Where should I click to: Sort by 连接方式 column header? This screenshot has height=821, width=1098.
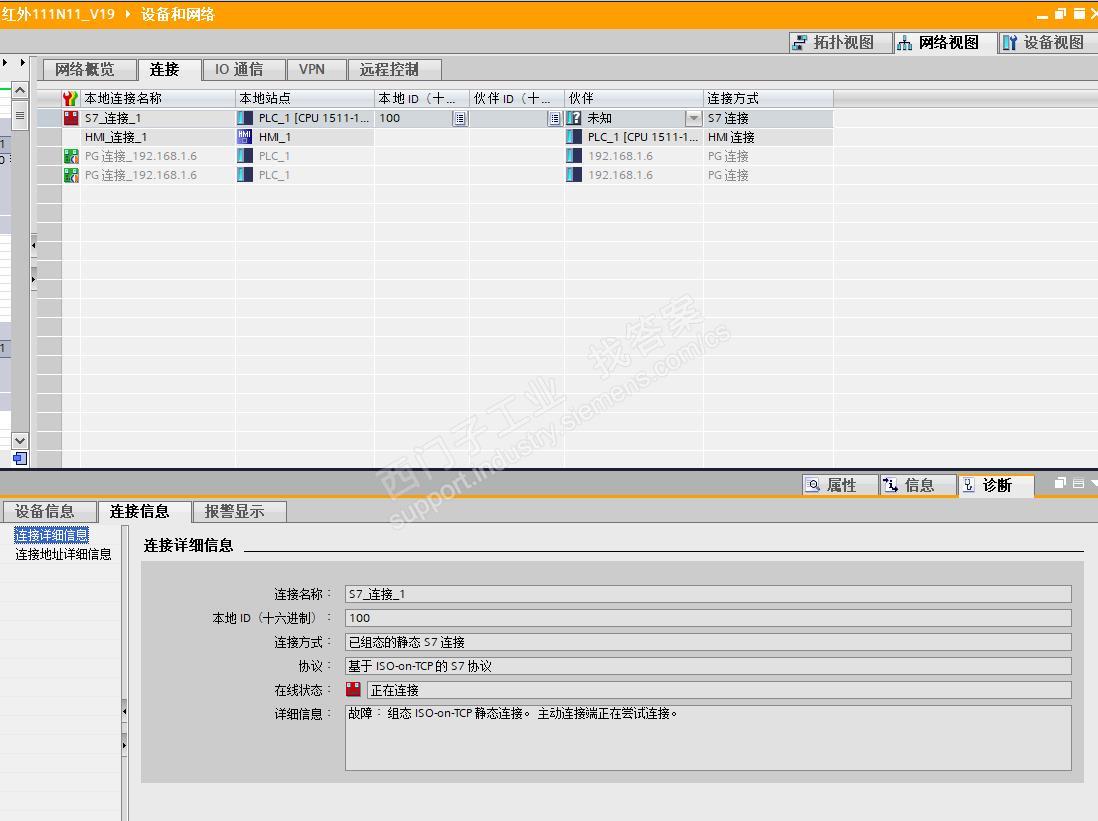pos(768,98)
